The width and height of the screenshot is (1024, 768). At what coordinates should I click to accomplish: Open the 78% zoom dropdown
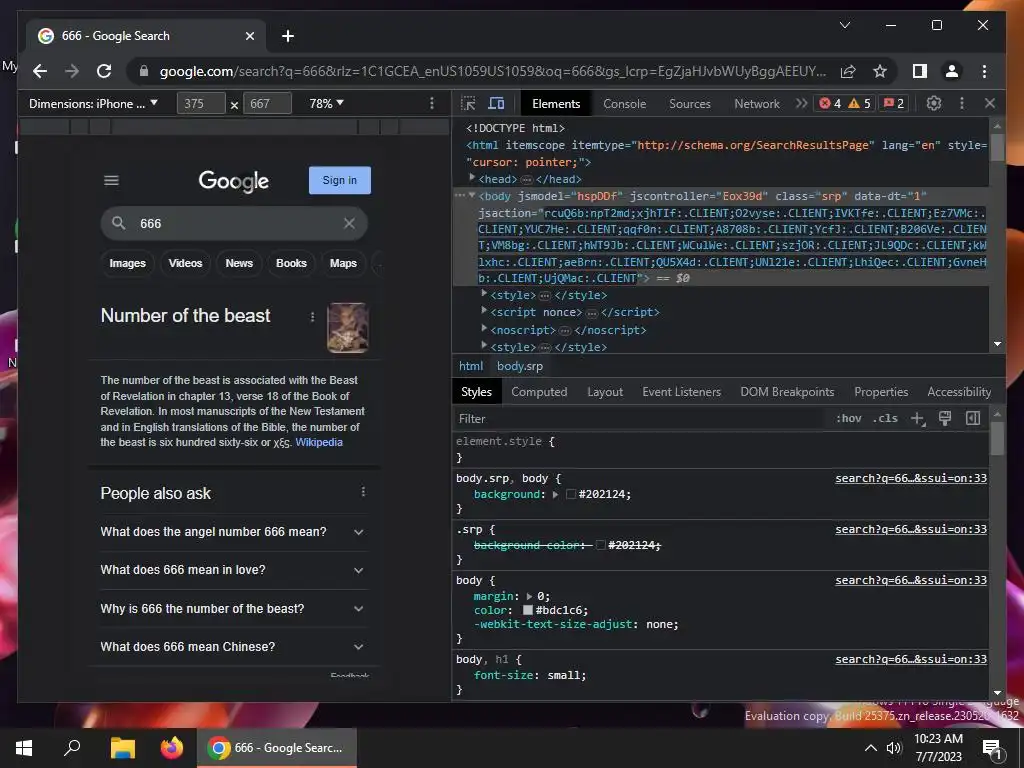327,103
